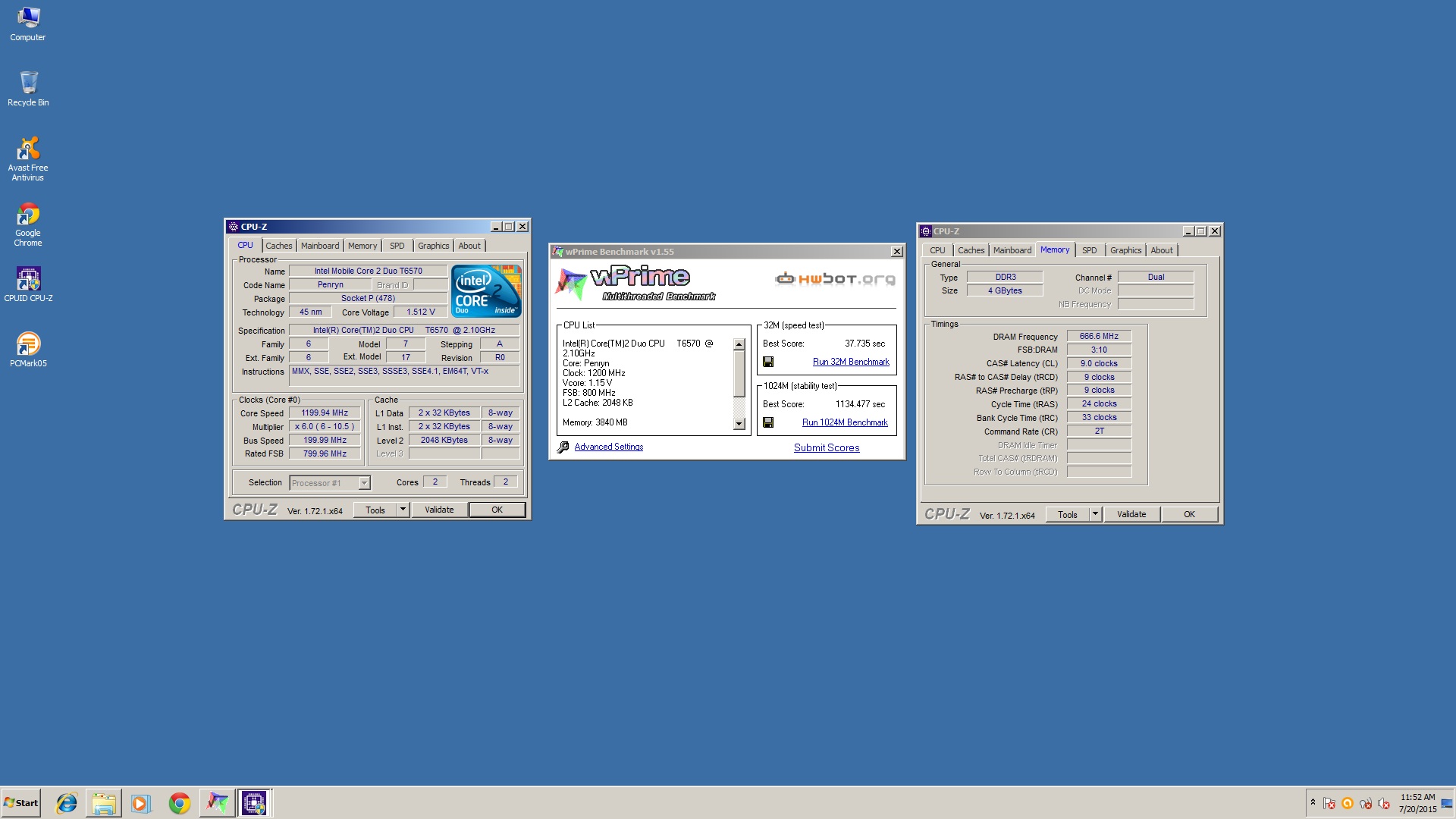
Task: Click the Chrome icon on taskbar
Action: click(180, 803)
